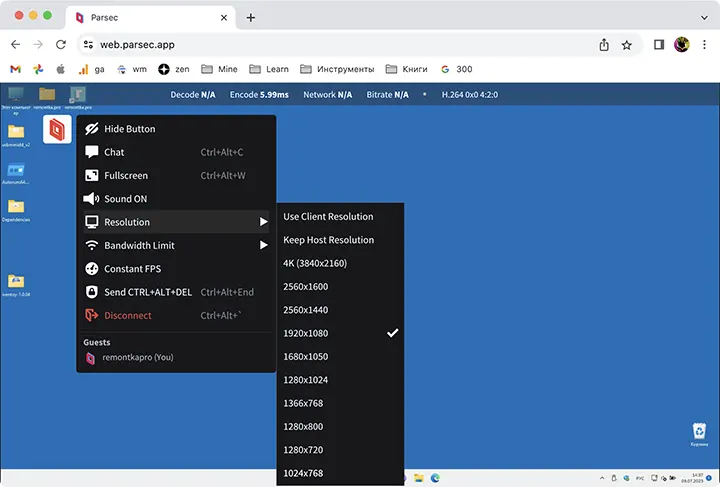Select 1280x720 resolution
The image size is (720, 487).
pyautogui.click(x=340, y=450)
